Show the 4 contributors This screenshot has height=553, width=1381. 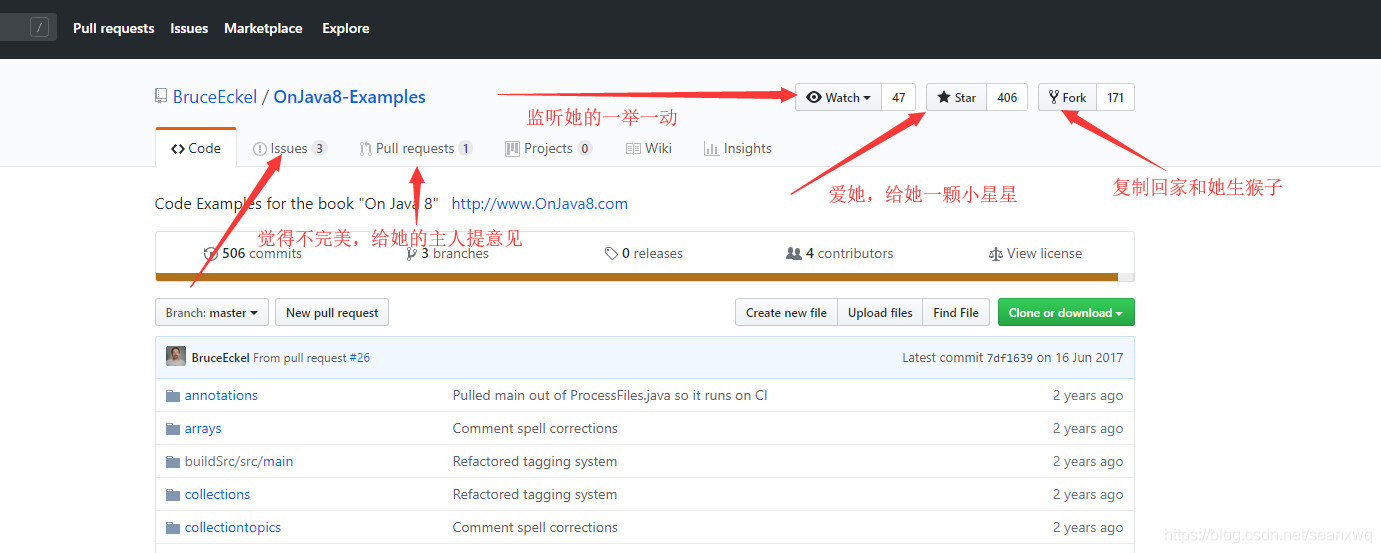840,253
